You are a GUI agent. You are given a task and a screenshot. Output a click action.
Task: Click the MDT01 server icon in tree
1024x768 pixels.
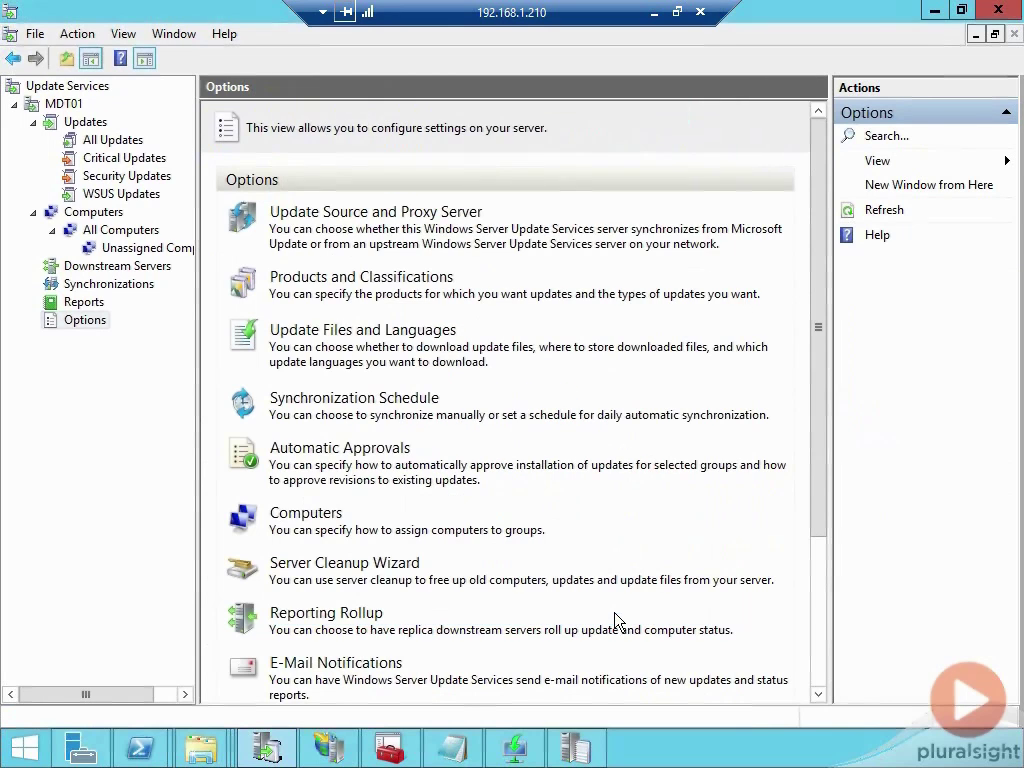pos(31,104)
